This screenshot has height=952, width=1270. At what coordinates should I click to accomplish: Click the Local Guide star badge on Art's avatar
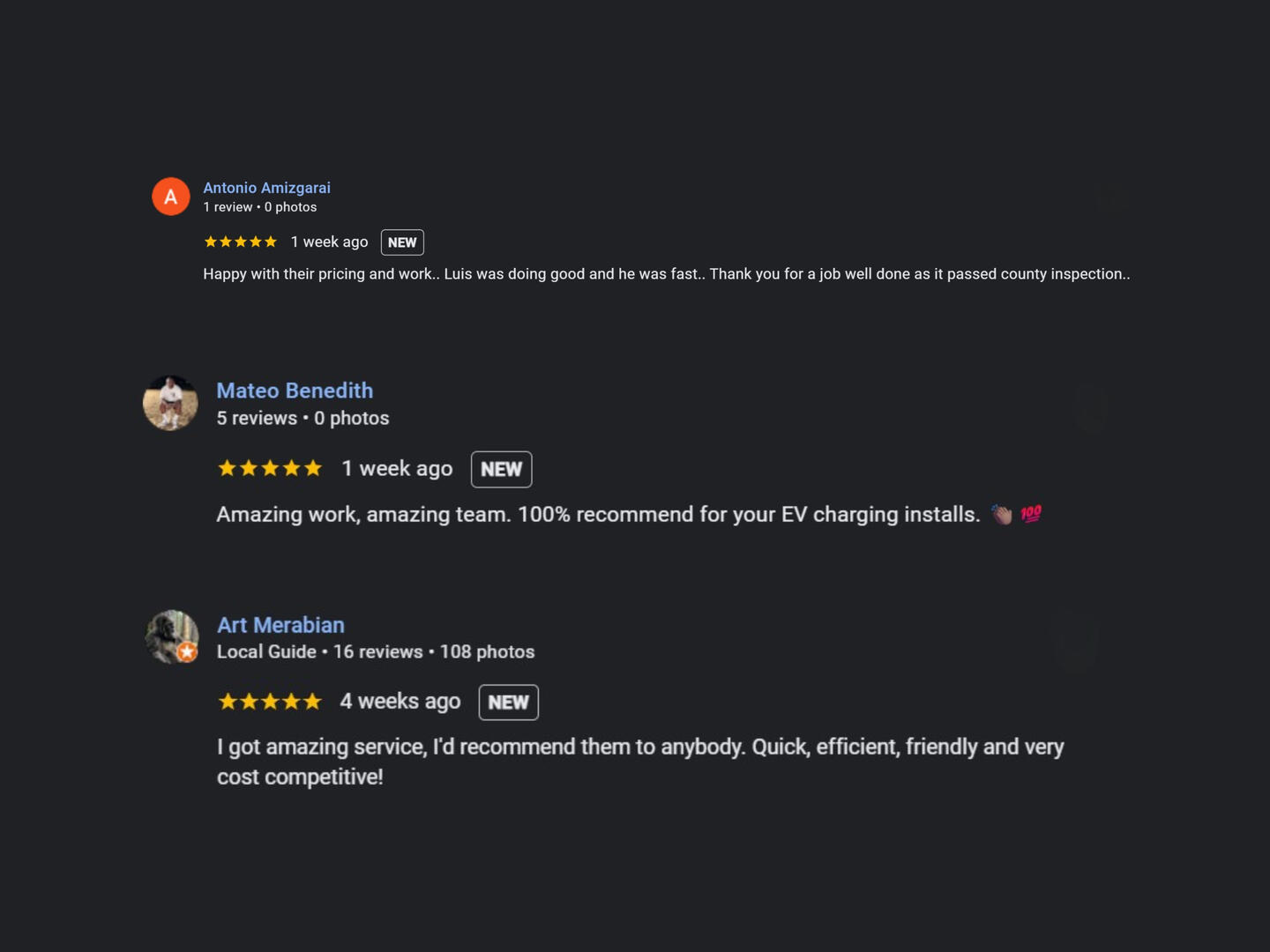tap(187, 652)
